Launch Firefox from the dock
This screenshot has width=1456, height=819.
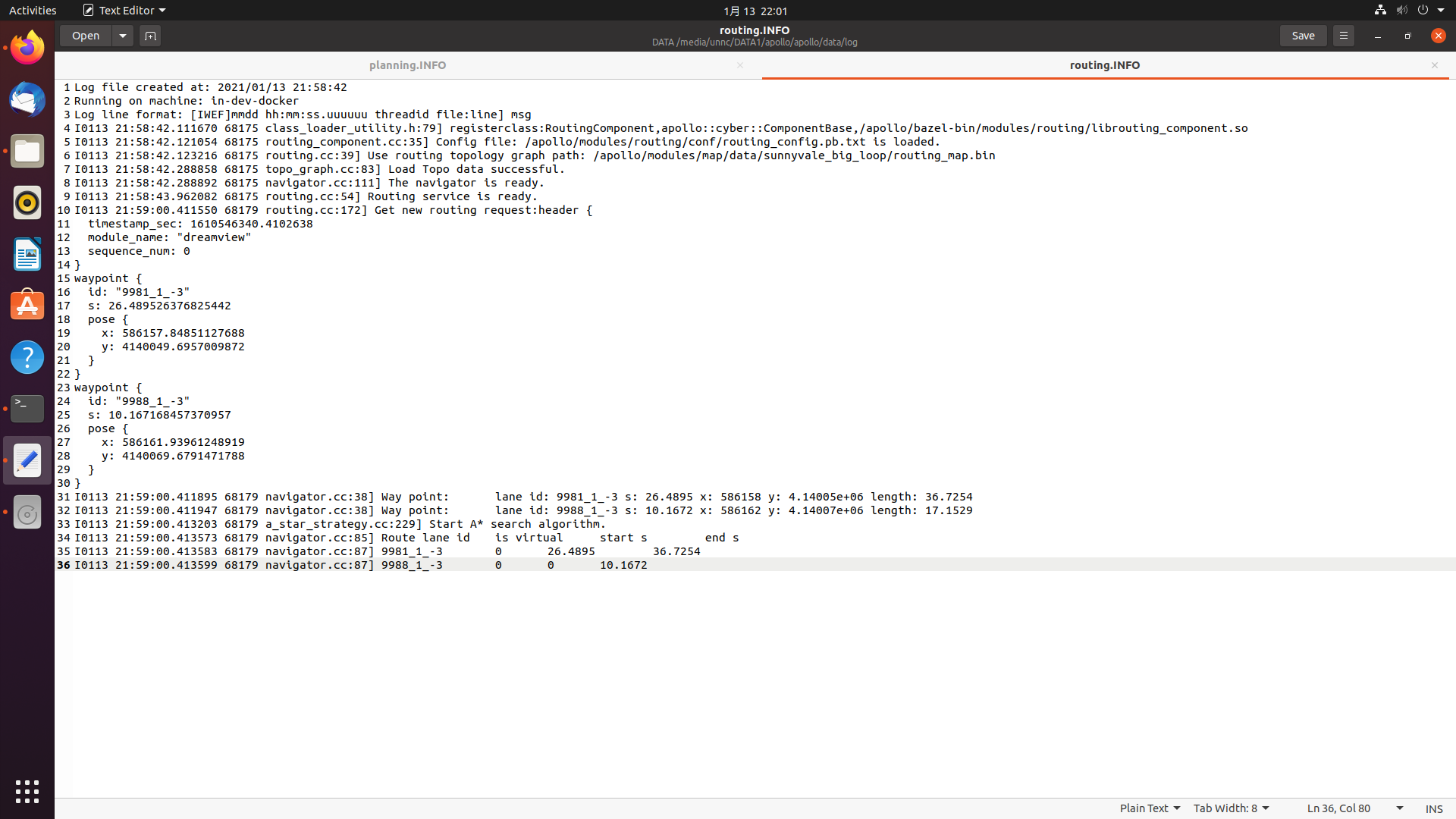click(27, 46)
